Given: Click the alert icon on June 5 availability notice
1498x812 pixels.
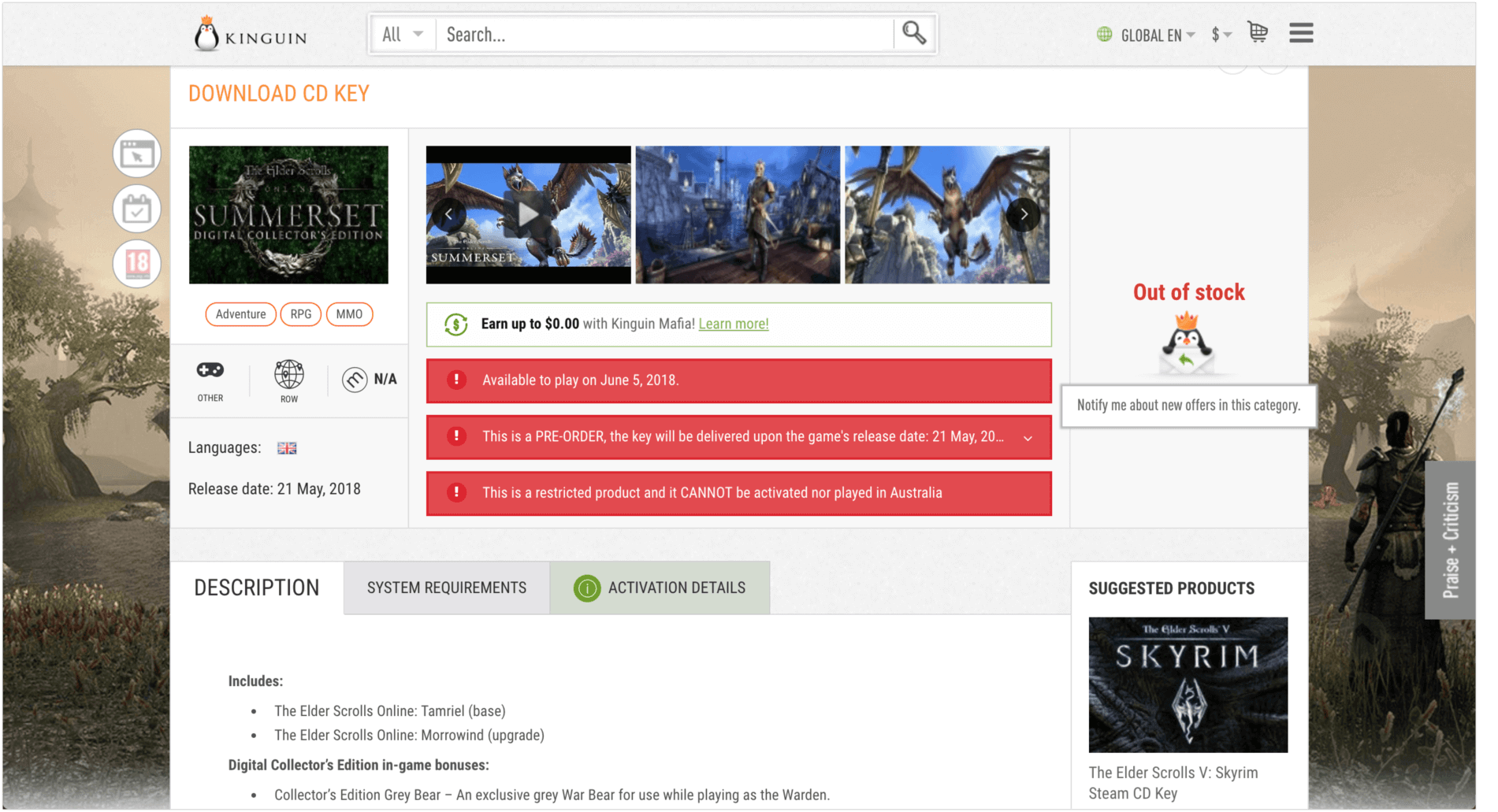Looking at the screenshot, I should (456, 380).
